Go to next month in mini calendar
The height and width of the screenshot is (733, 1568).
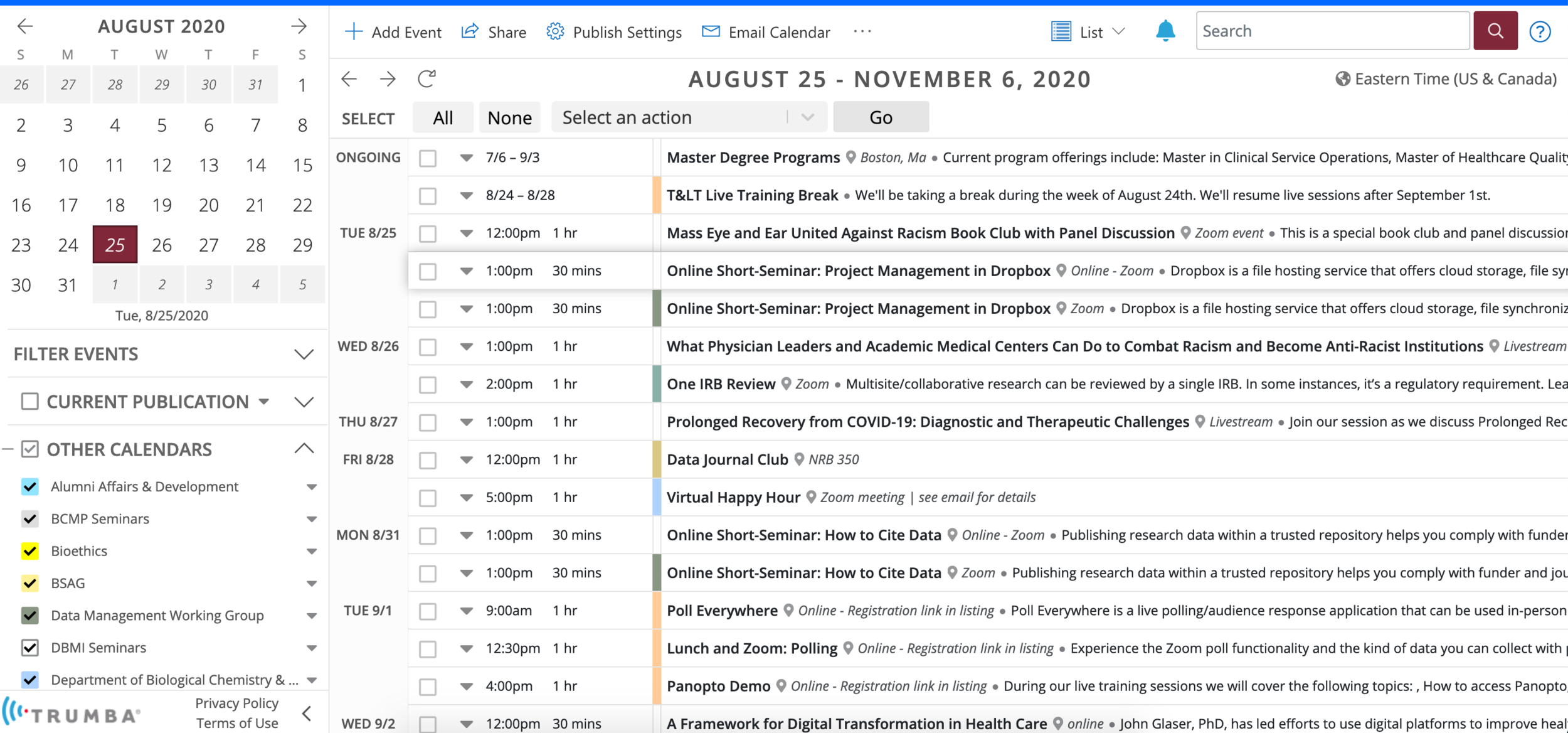click(x=299, y=26)
